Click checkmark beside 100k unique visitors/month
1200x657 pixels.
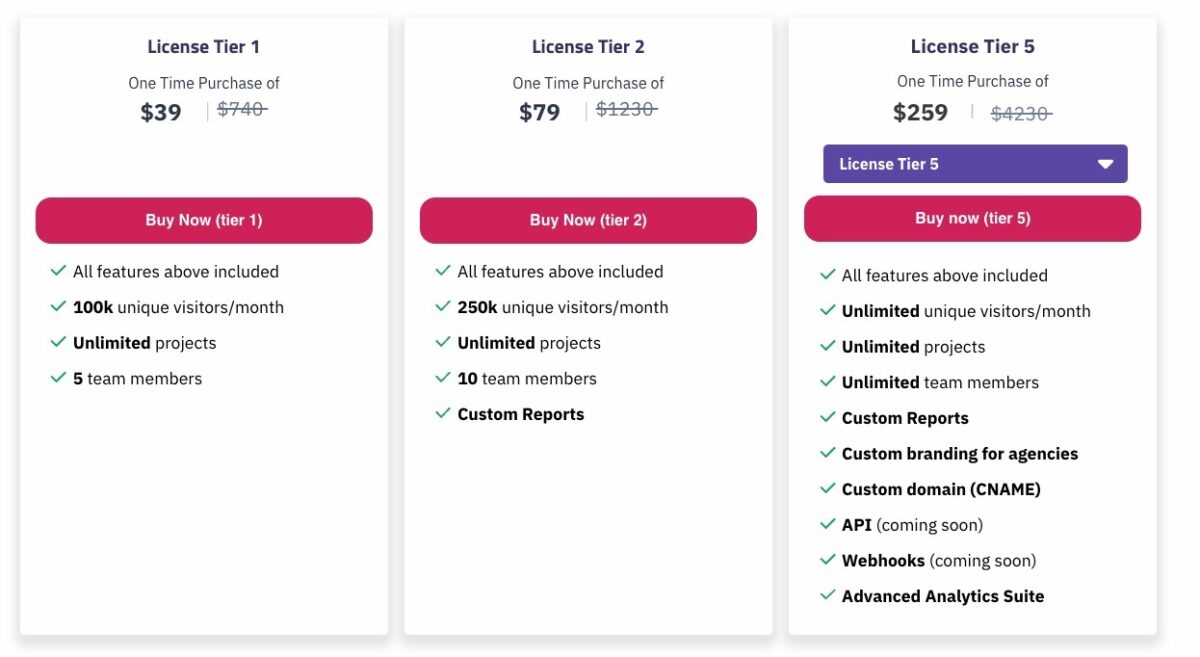[x=58, y=307]
